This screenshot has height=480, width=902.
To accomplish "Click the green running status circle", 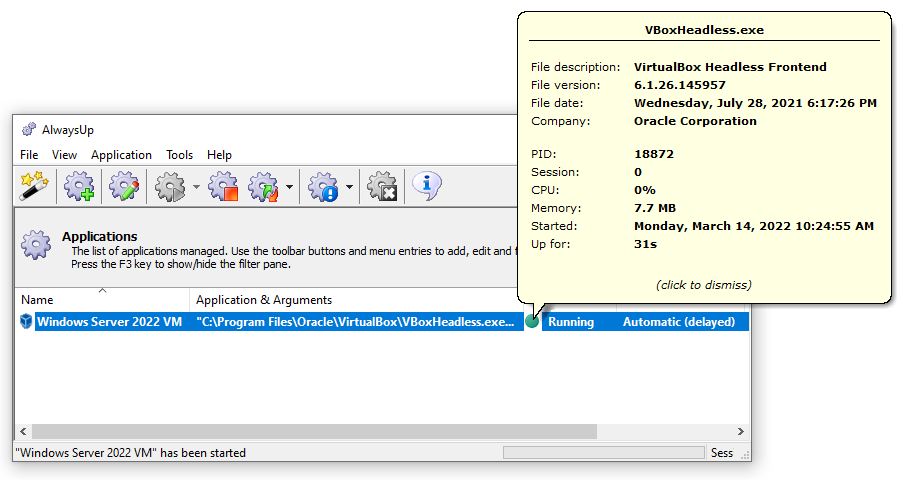I will click(x=532, y=322).
